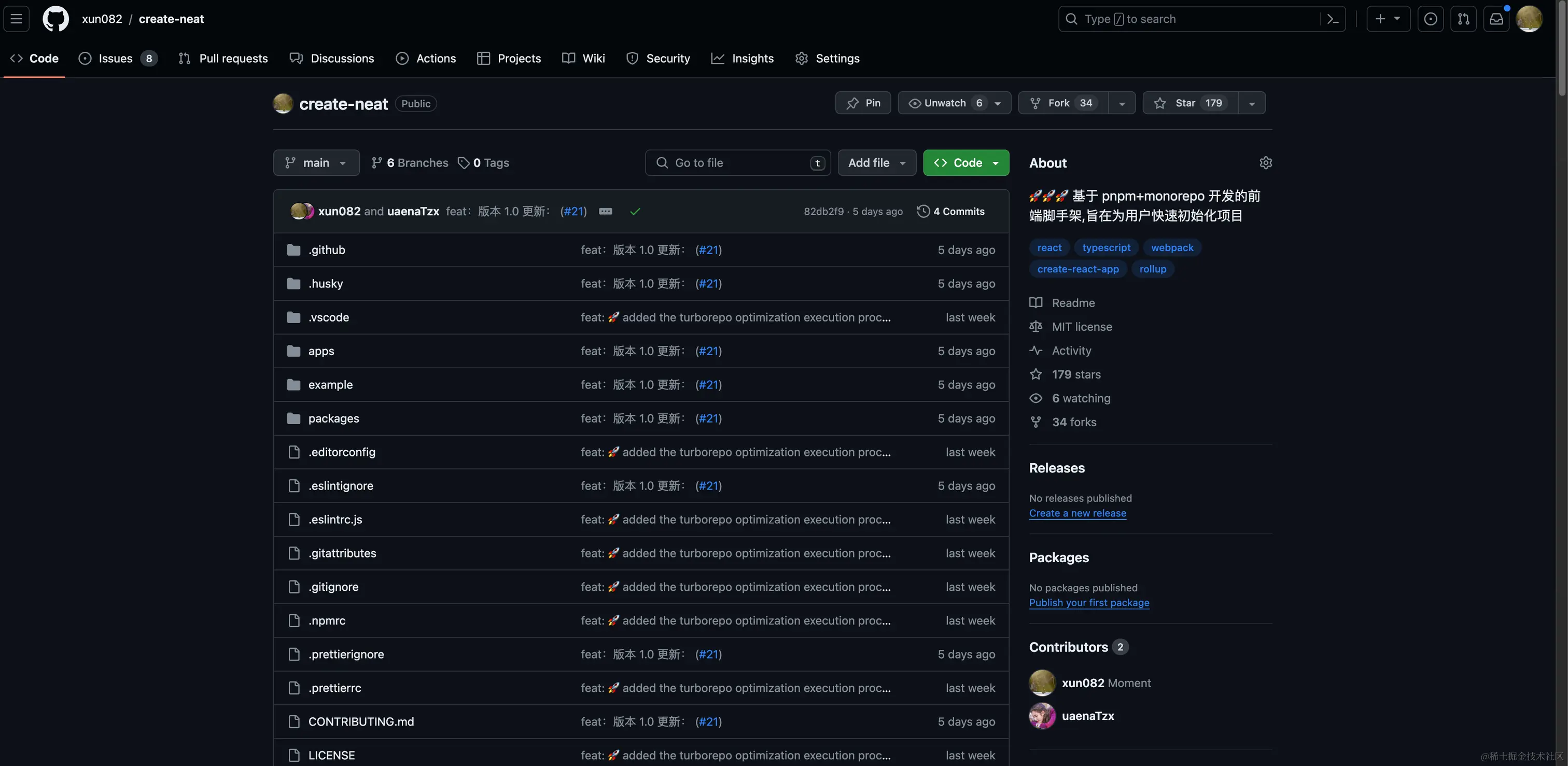Open the issues header icon
Screen dimensions: 1568x766
tap(1431, 19)
